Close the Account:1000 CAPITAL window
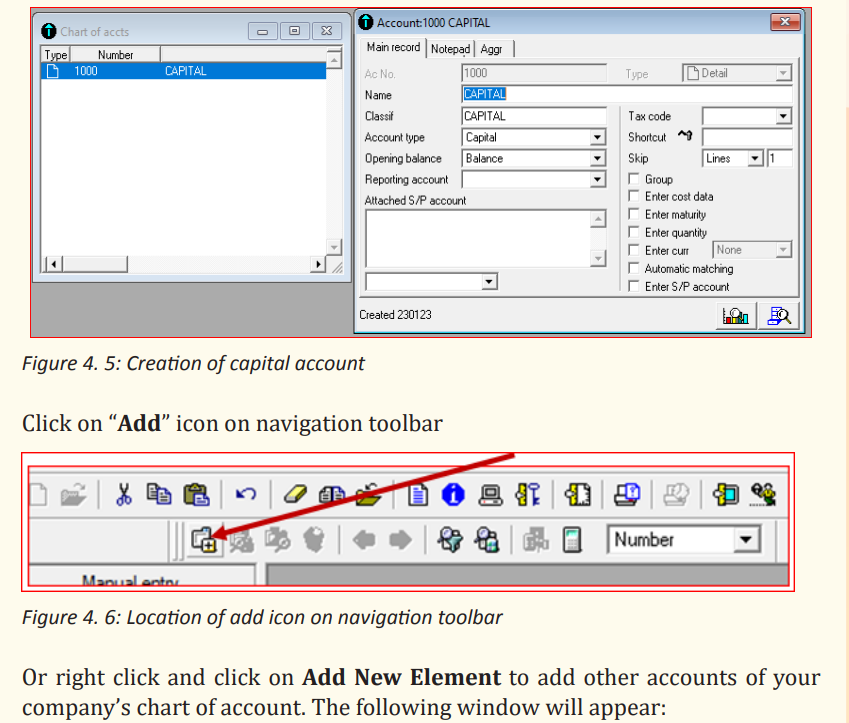Image resolution: width=849 pixels, height=723 pixels. click(x=785, y=22)
